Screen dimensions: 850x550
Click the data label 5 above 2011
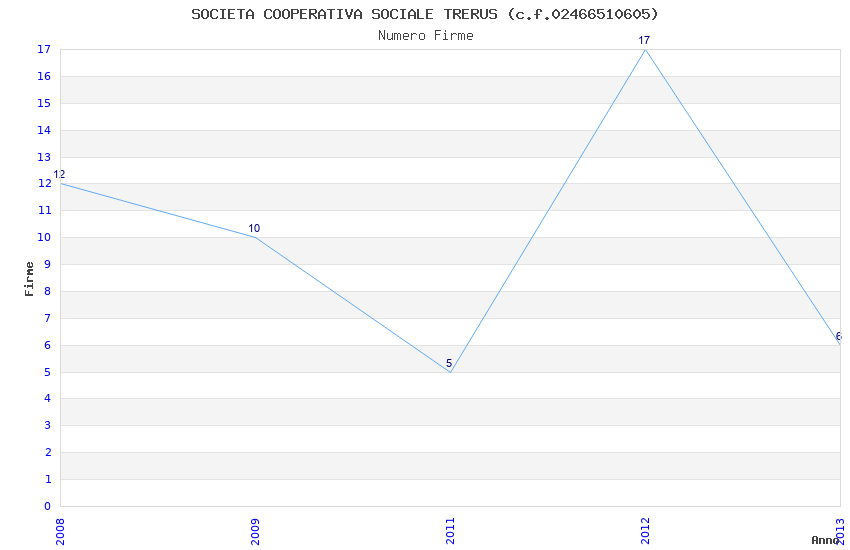(449, 363)
